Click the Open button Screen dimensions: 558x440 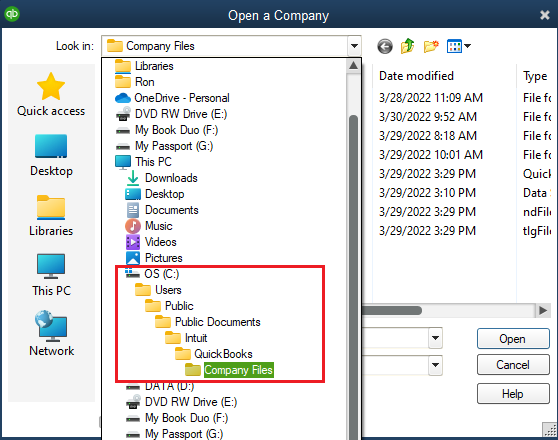pos(513,339)
